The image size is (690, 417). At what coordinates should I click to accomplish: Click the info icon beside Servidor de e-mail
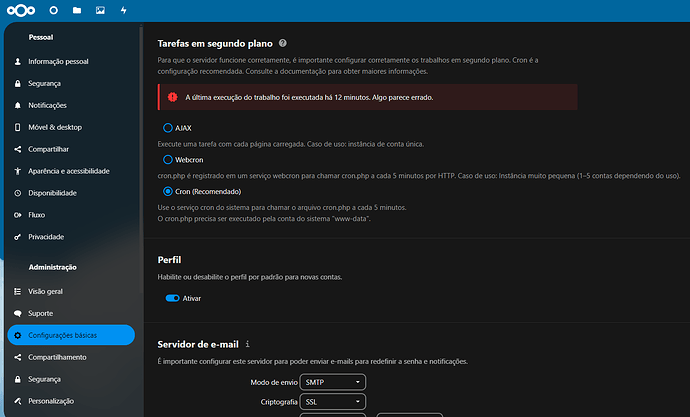247,343
